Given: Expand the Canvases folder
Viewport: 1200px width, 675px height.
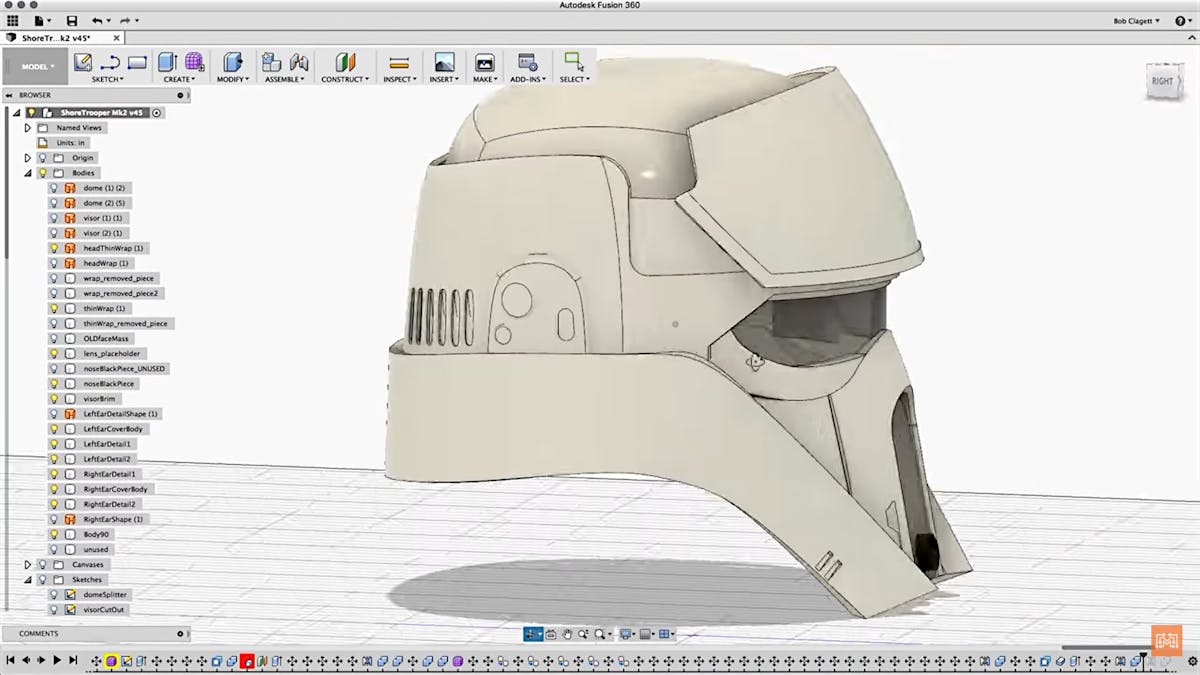Looking at the screenshot, I should pos(28,564).
